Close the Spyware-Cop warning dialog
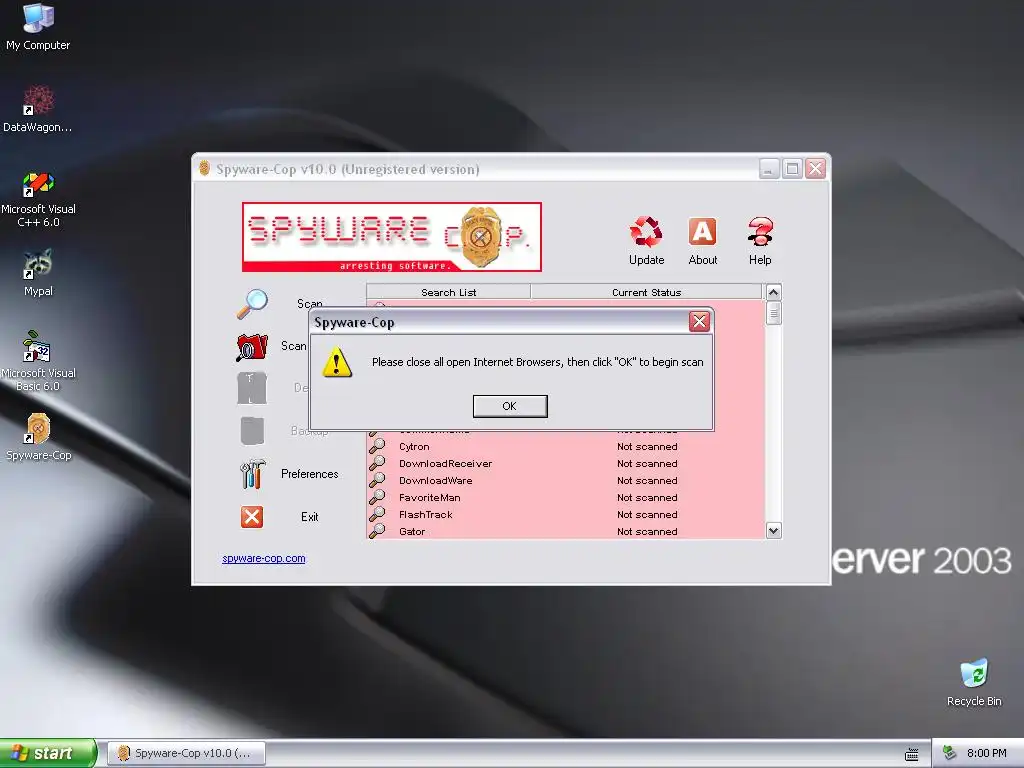 tap(699, 321)
